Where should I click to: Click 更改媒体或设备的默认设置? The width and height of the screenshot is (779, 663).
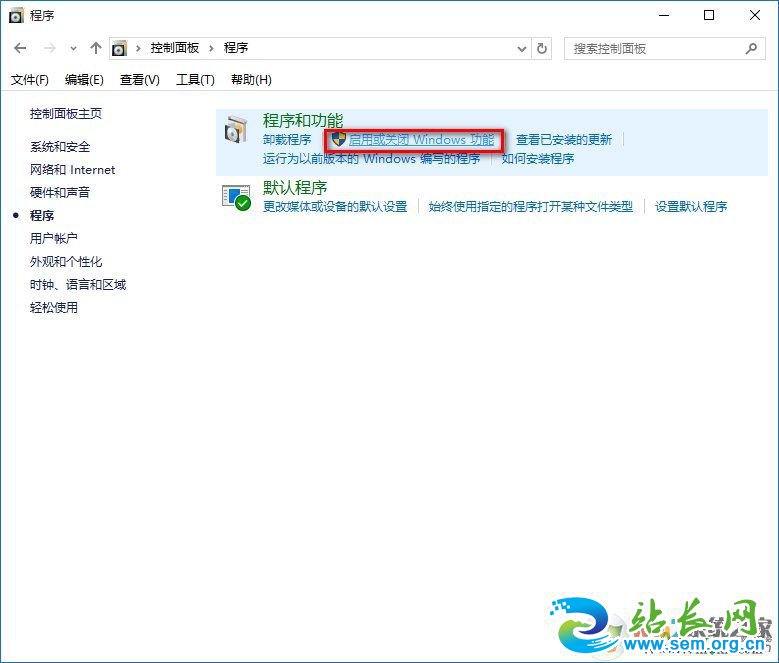(335, 207)
